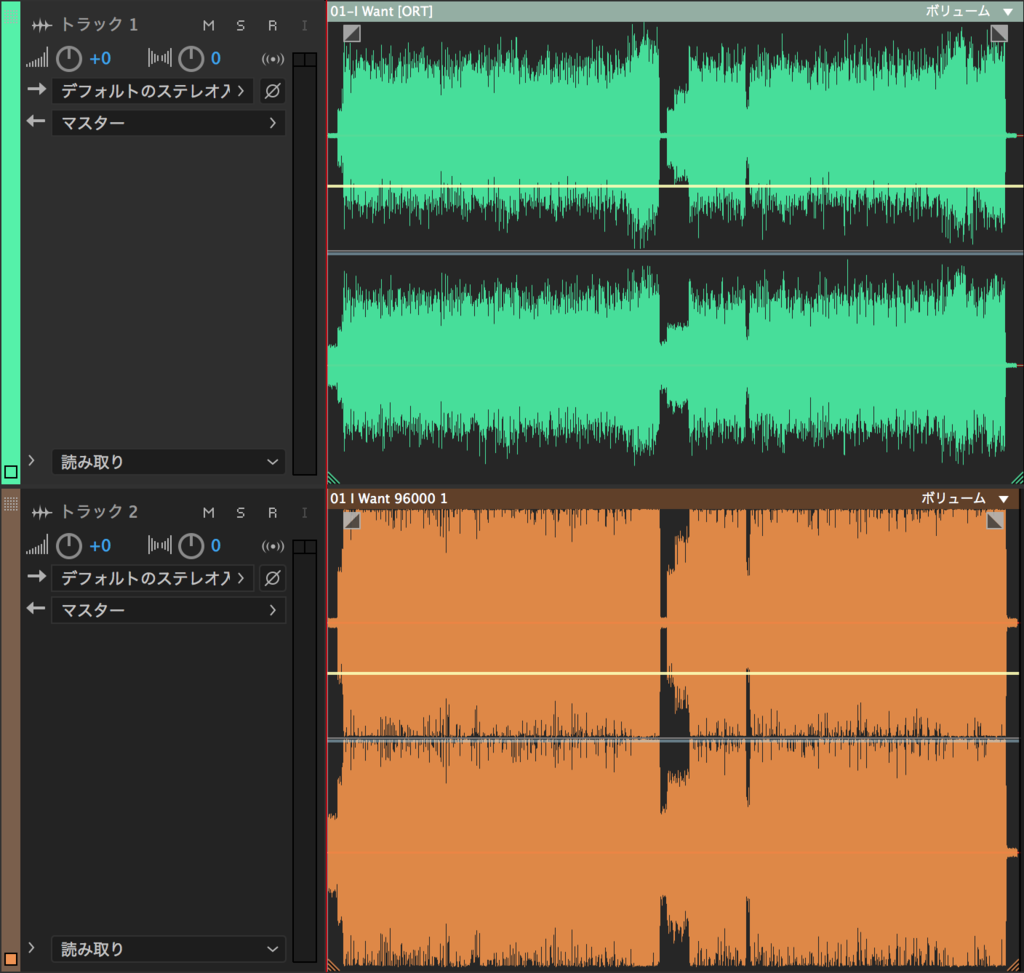
Task: Click bottom-right trim corner of green clip
Action: coord(1017,478)
